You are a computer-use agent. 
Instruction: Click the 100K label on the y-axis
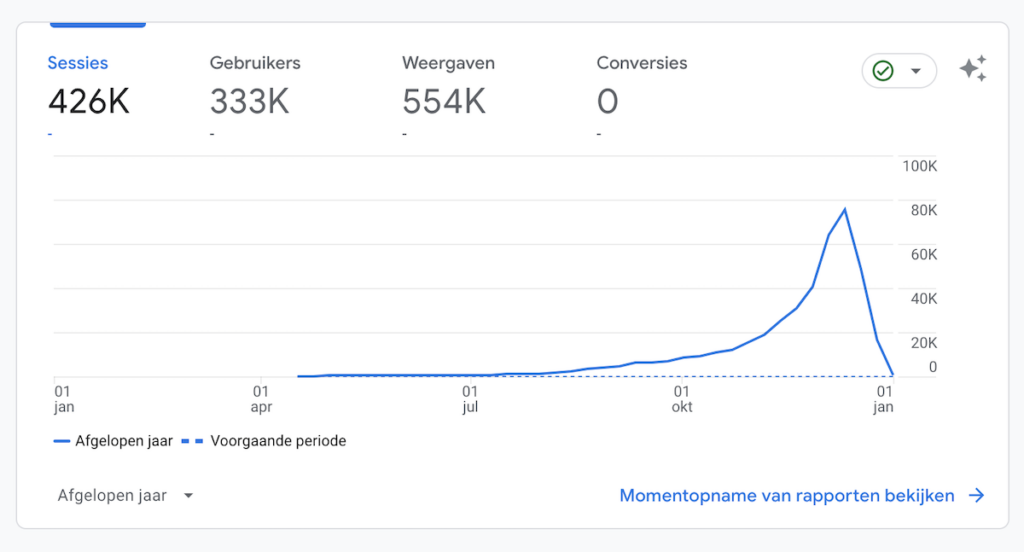click(919, 166)
